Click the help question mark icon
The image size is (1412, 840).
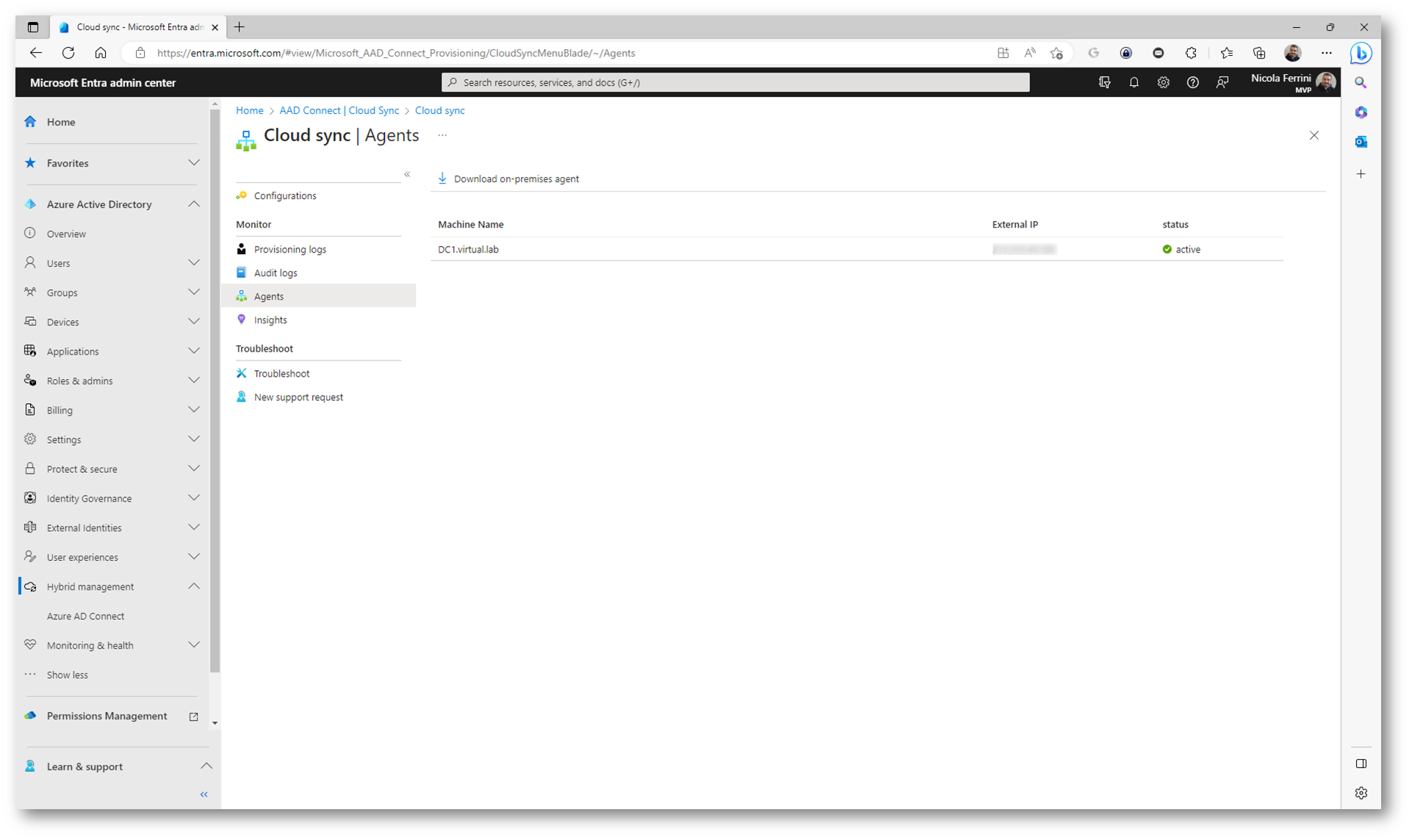[x=1192, y=82]
